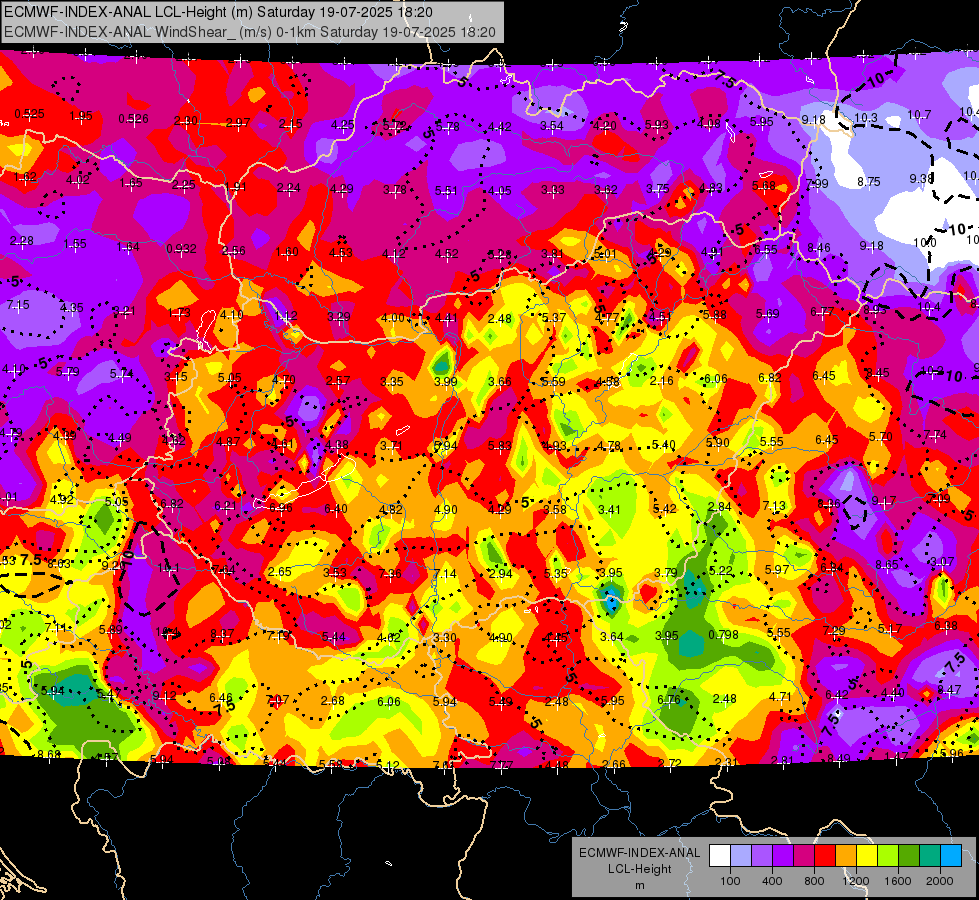Click the wind shear value 7.14
This screenshot has height=900, width=979.
[445, 573]
